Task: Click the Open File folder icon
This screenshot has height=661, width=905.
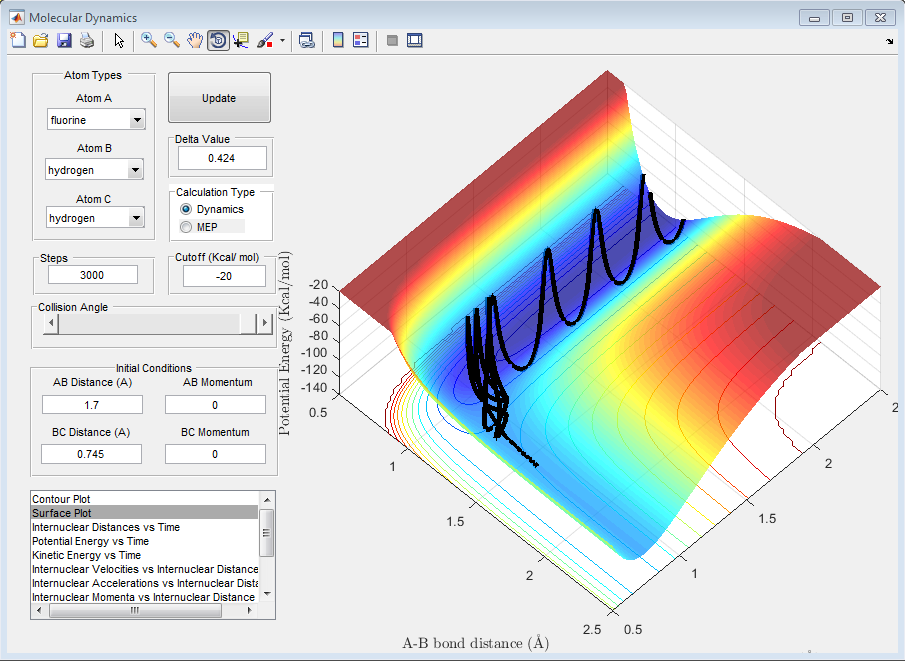Action: click(x=41, y=41)
